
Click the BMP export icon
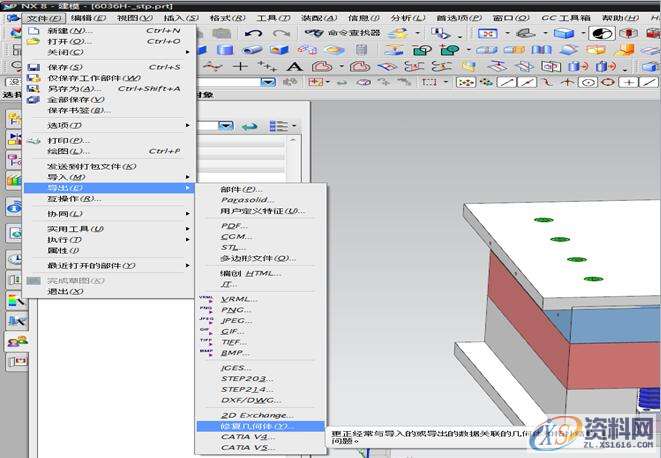[x=206, y=352]
